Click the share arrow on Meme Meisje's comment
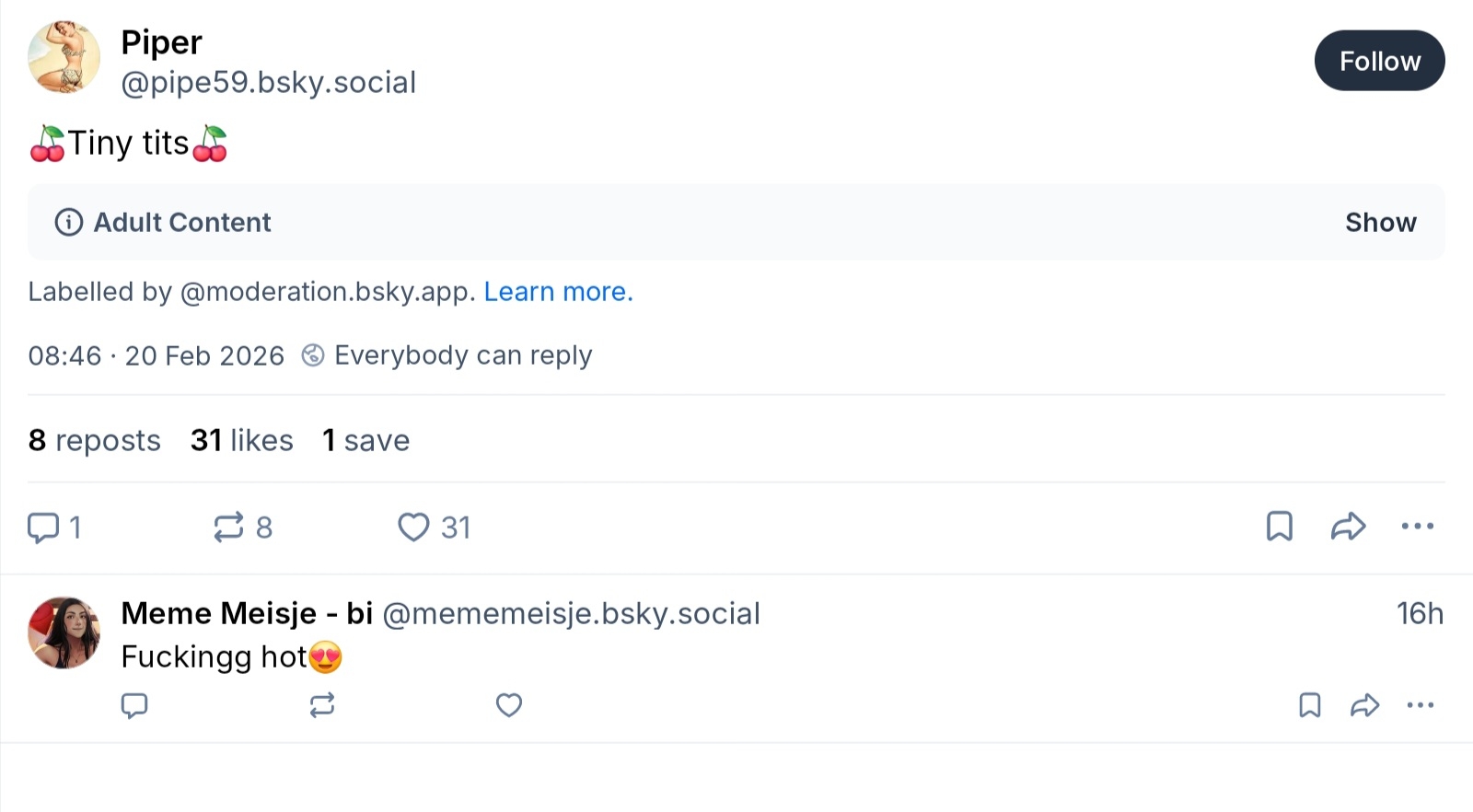The width and height of the screenshot is (1473, 812). 1364,706
